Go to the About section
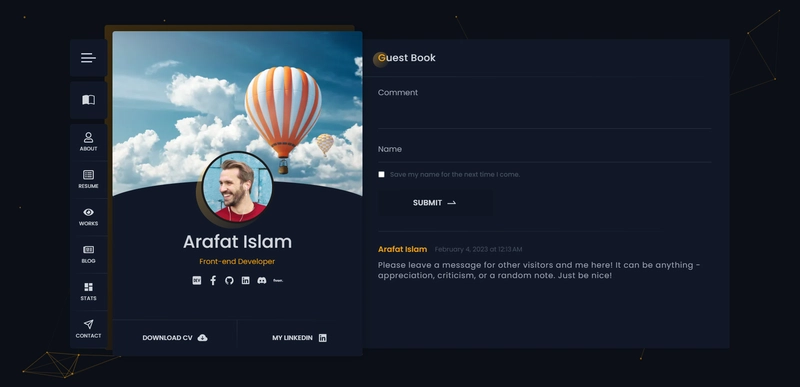 click(88, 142)
